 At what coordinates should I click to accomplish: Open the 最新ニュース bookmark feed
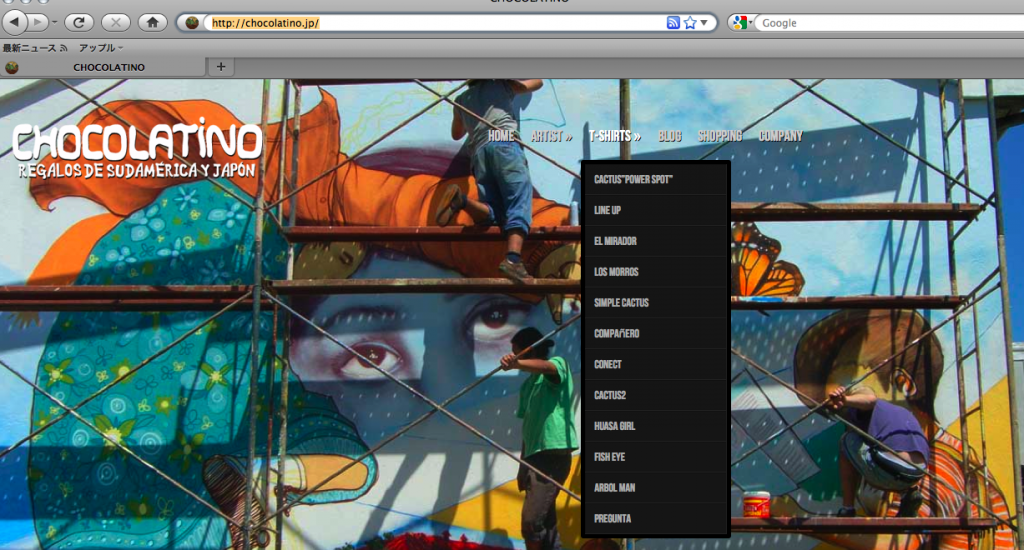click(35, 48)
